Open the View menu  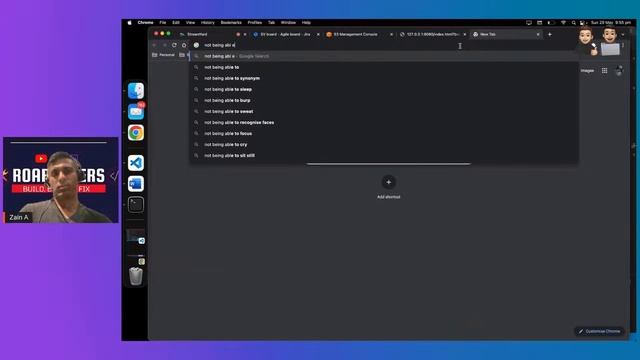pos(190,23)
